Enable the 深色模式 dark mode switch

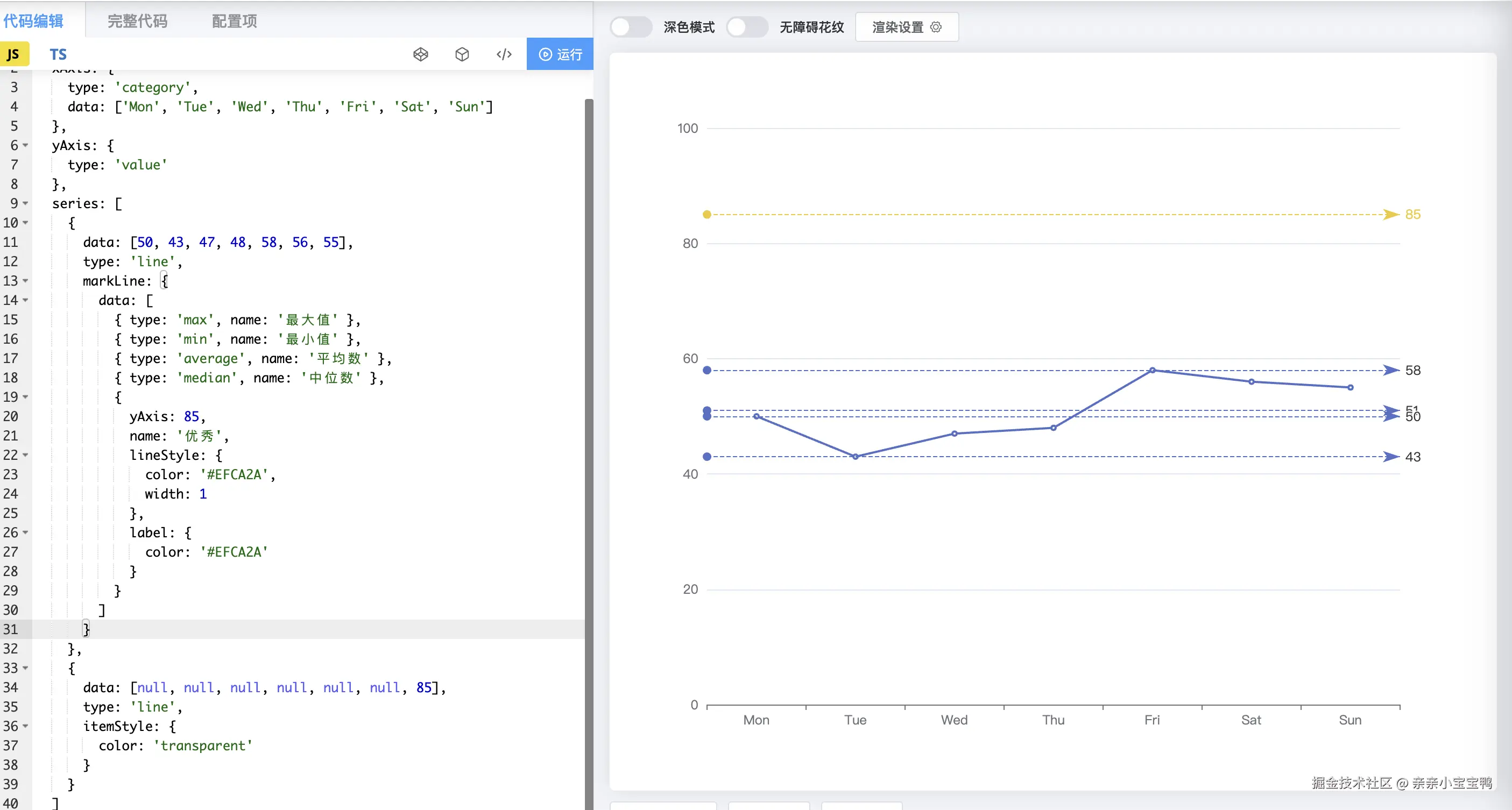pos(631,27)
